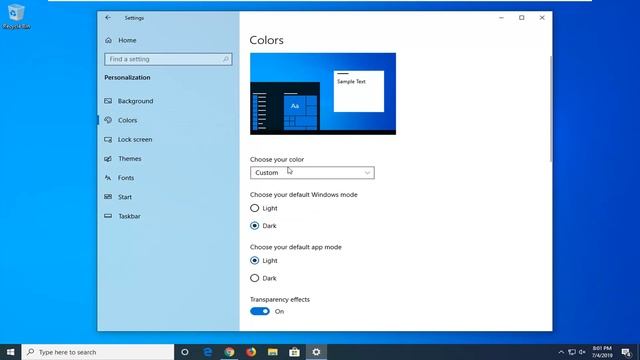Open Background personalization settings

coord(136,101)
